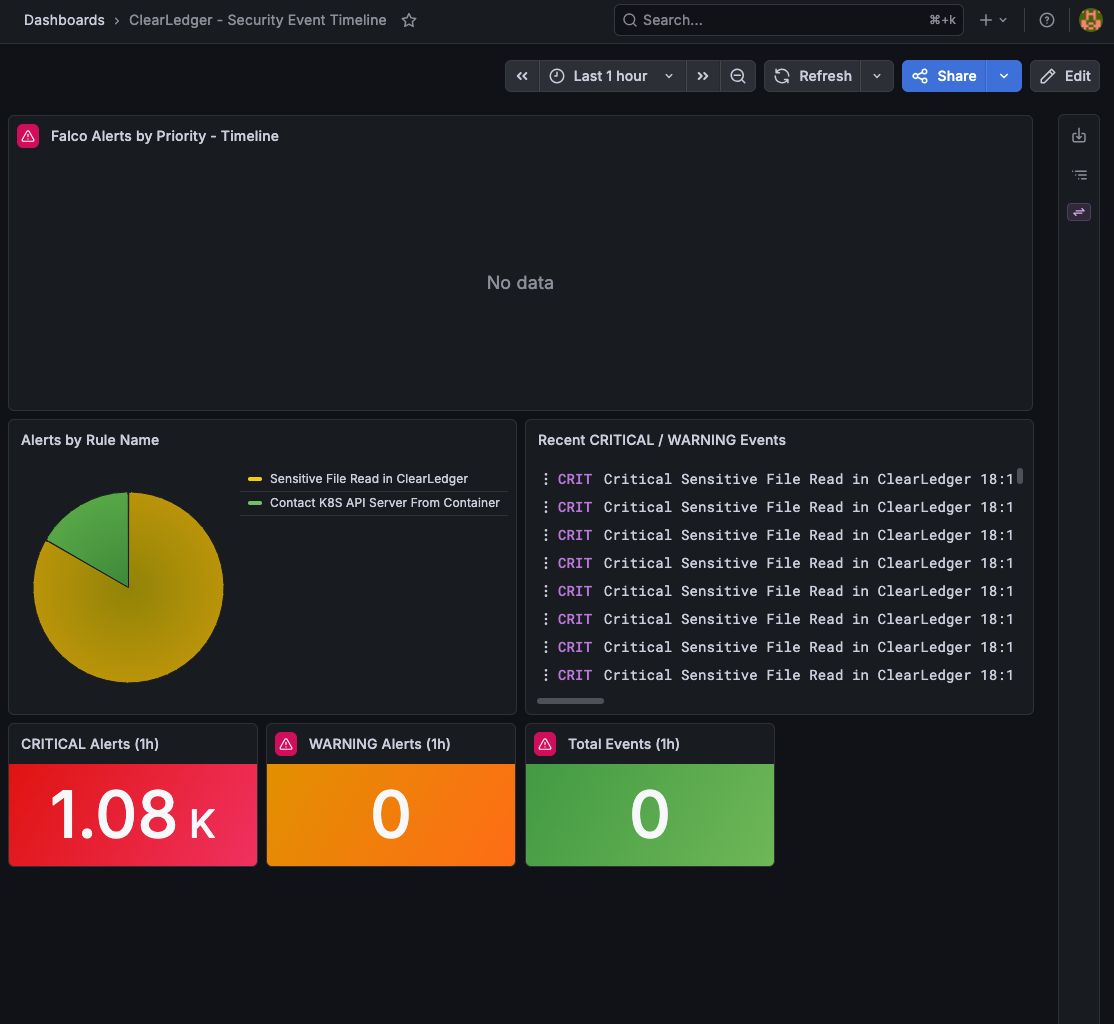Click the user avatar in top bar
The width and height of the screenshot is (1114, 1024).
(1091, 20)
